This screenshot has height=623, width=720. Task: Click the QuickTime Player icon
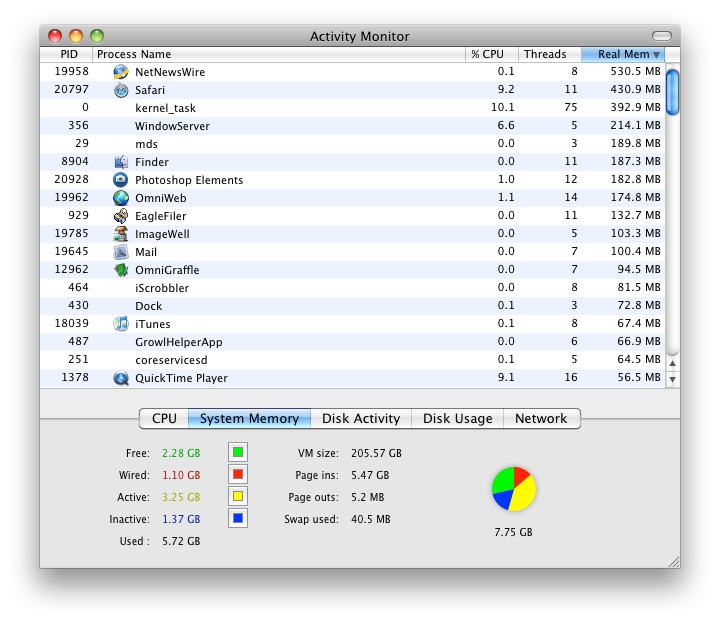(121, 378)
